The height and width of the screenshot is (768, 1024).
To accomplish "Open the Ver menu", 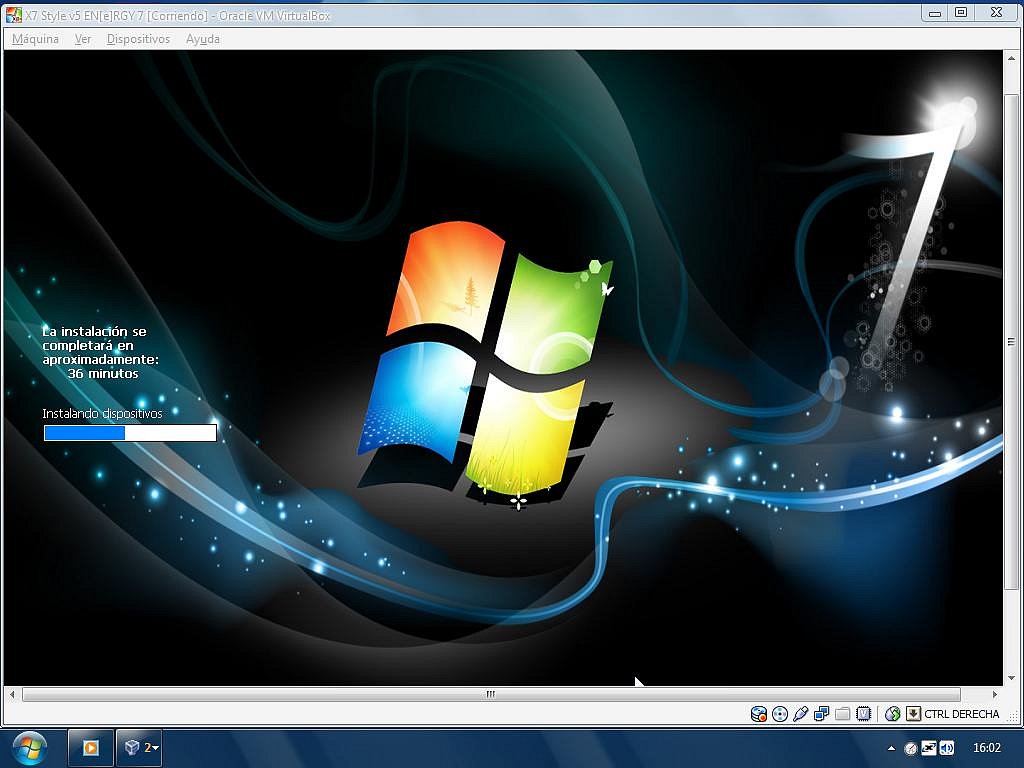I will [x=83, y=39].
